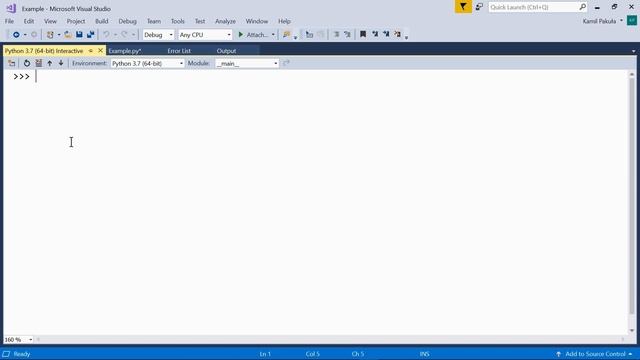The width and height of the screenshot is (640, 360).
Task: Click the icon right of the Module dropdown
Action: coord(286,63)
